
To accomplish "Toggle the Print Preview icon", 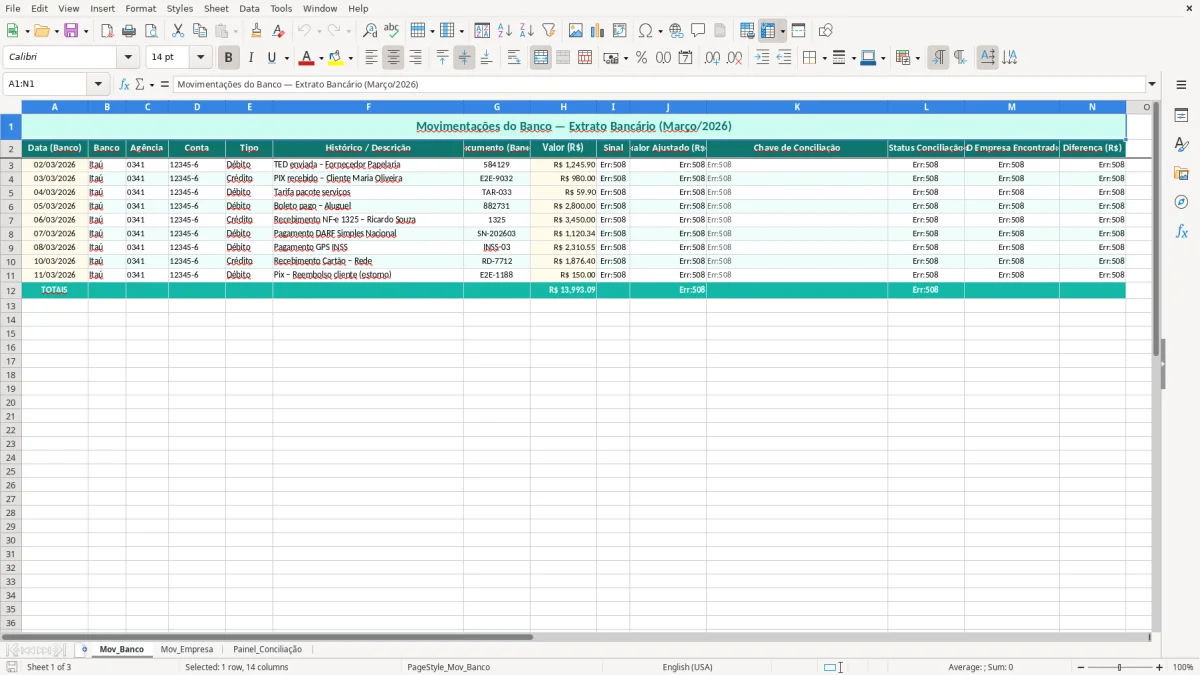I will [x=150, y=31].
